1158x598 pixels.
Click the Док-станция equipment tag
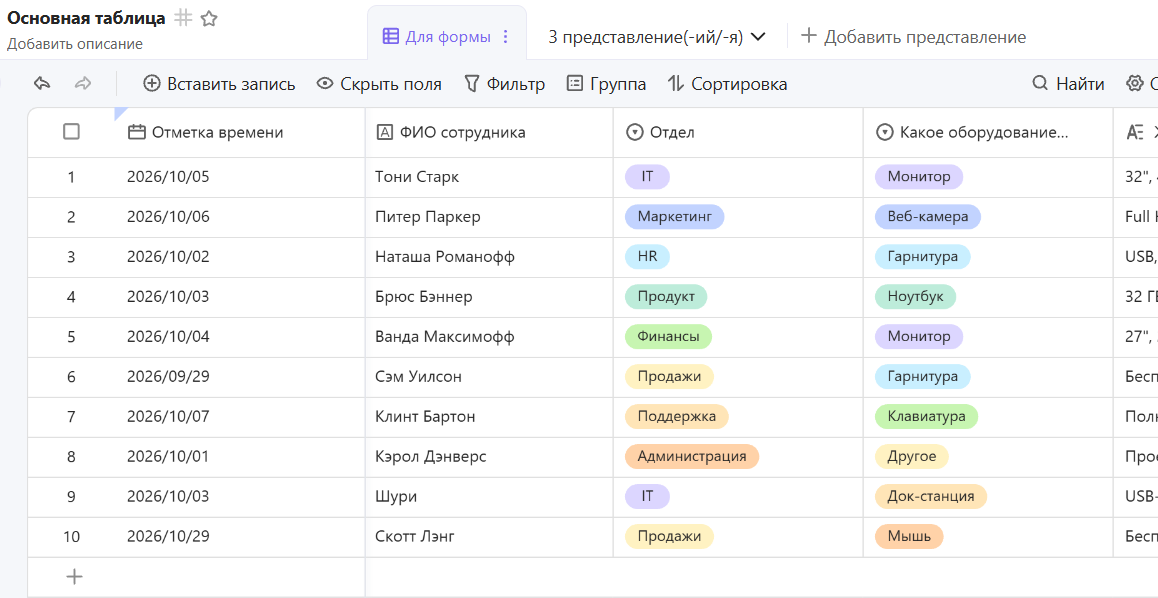(x=931, y=495)
